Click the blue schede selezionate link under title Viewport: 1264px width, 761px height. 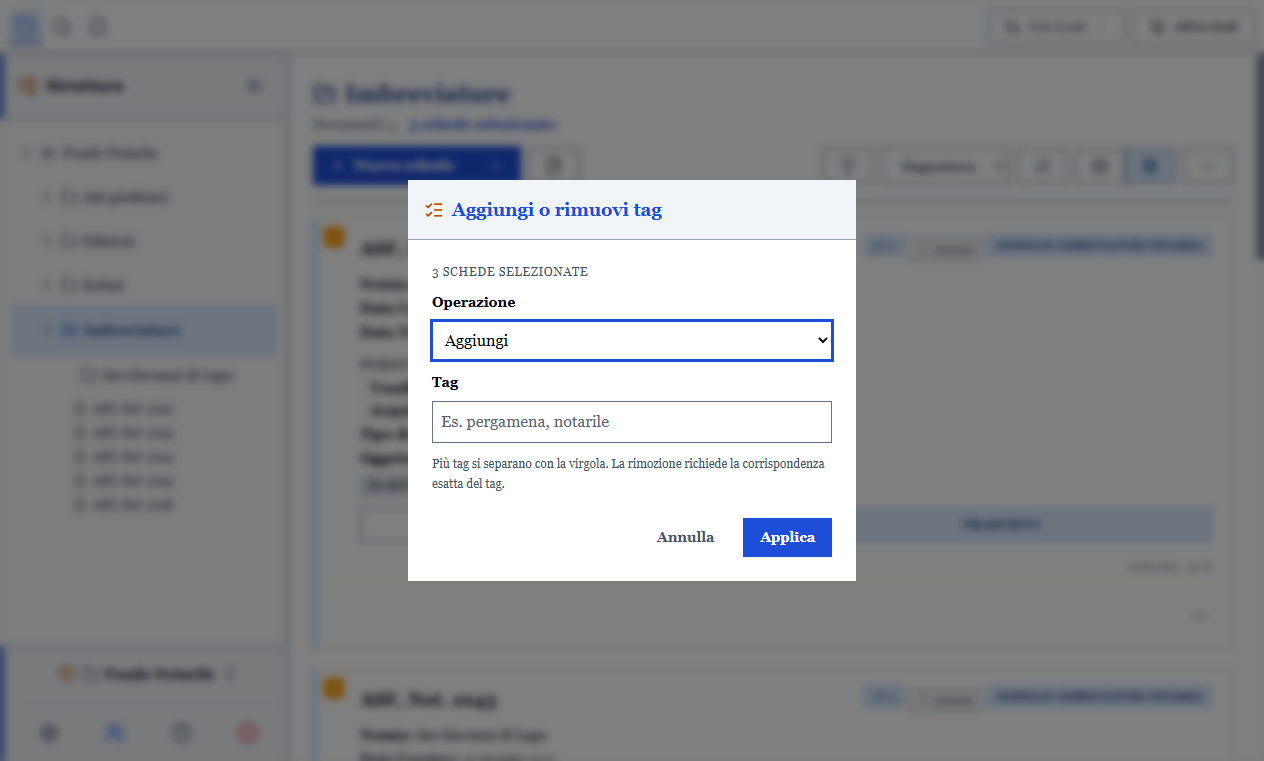tap(482, 125)
